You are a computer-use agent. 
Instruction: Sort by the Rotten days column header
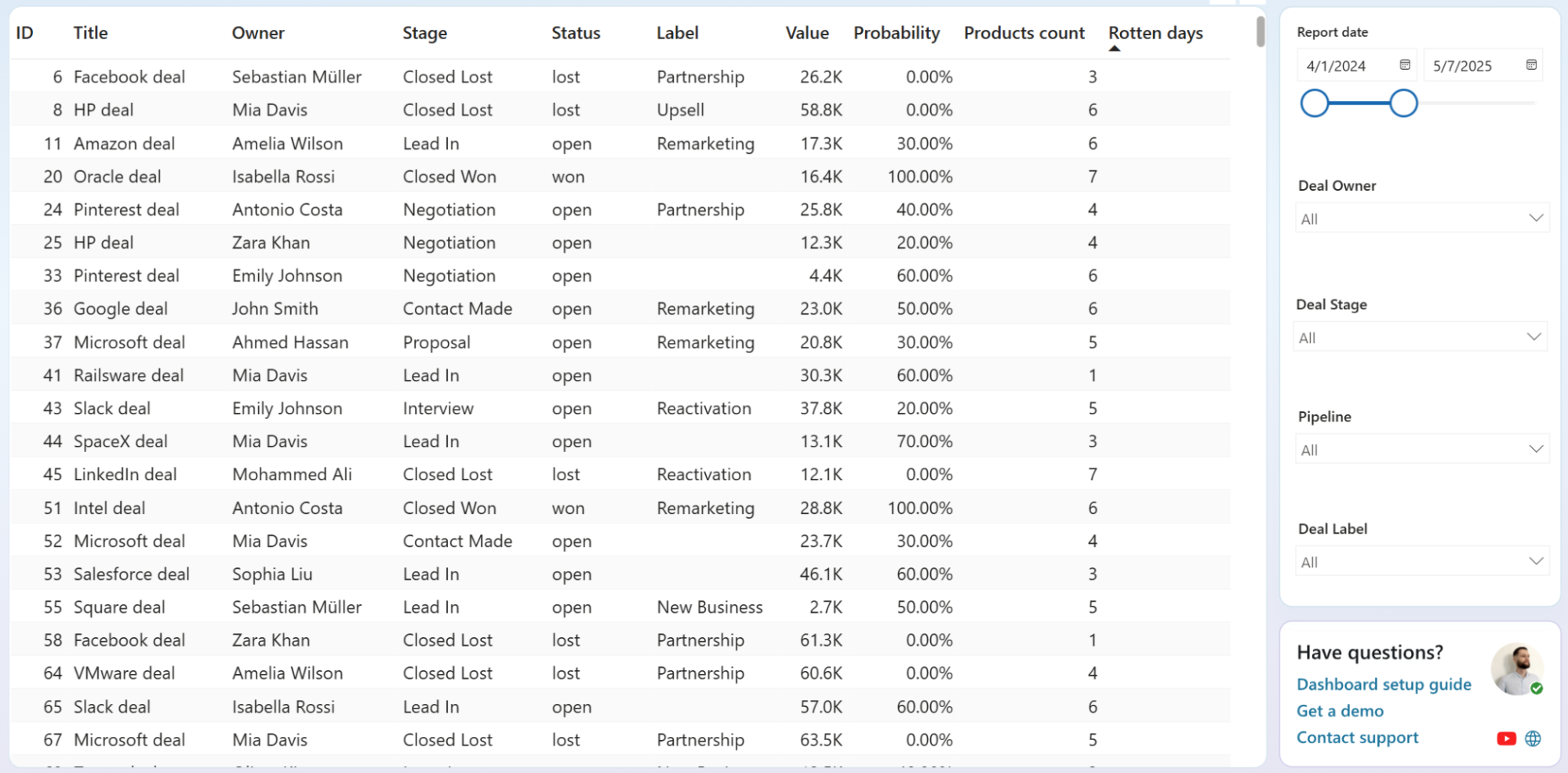pyautogui.click(x=1155, y=33)
